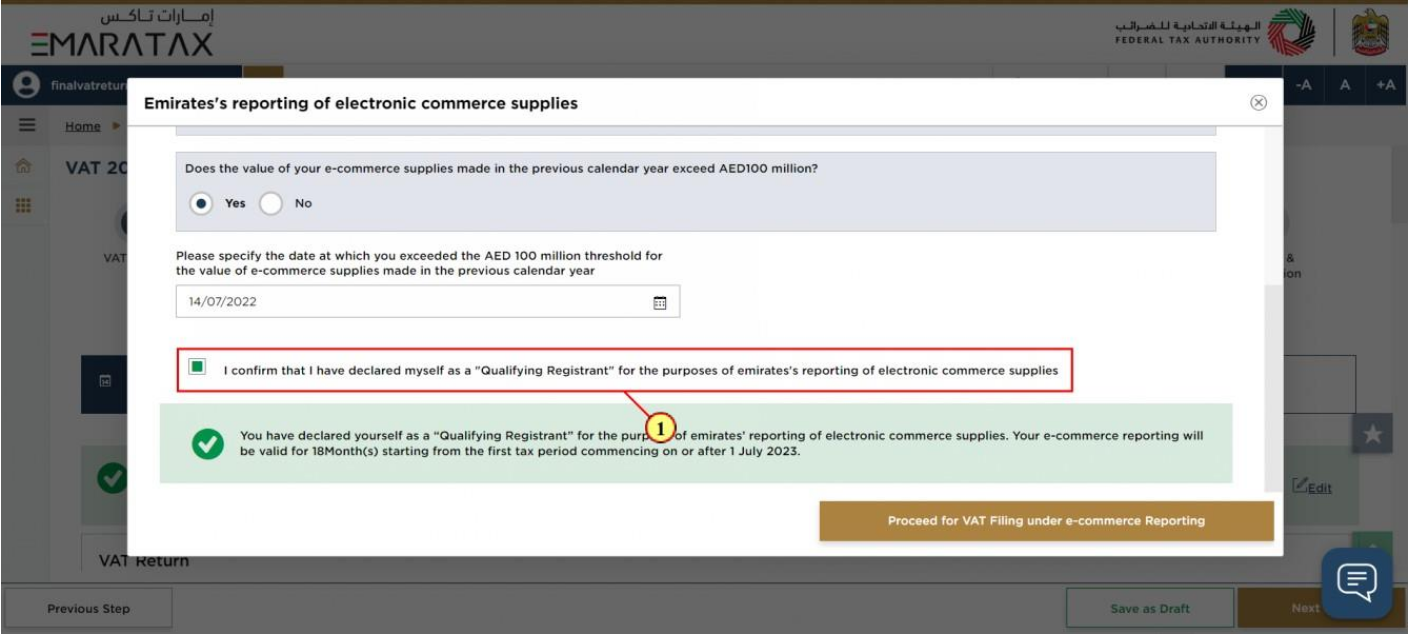Open the hamburger menu in the sidebar
1408x634 pixels.
[28, 127]
